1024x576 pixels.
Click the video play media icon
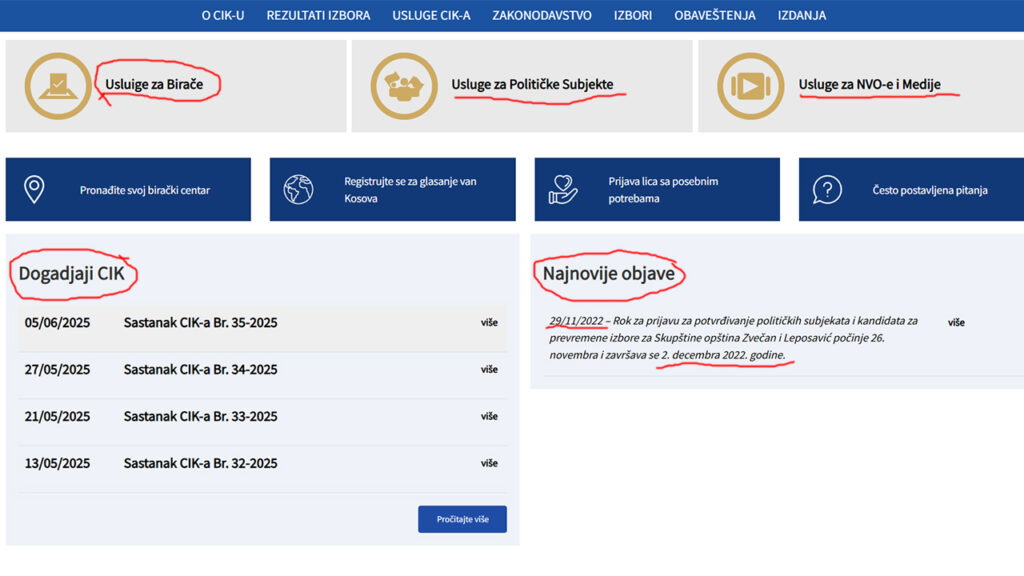point(750,86)
